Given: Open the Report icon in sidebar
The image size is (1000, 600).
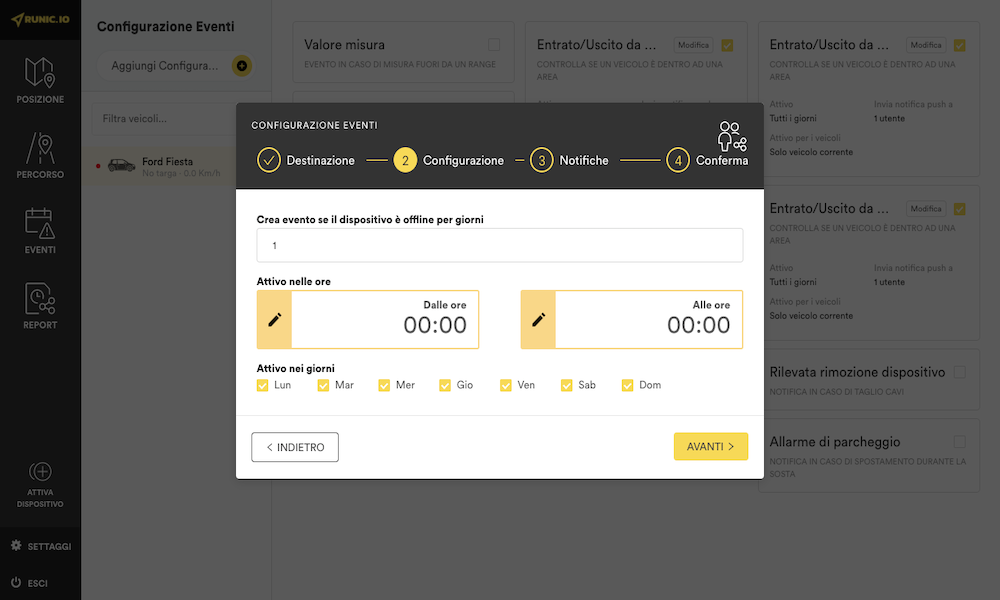Looking at the screenshot, I should tap(40, 299).
